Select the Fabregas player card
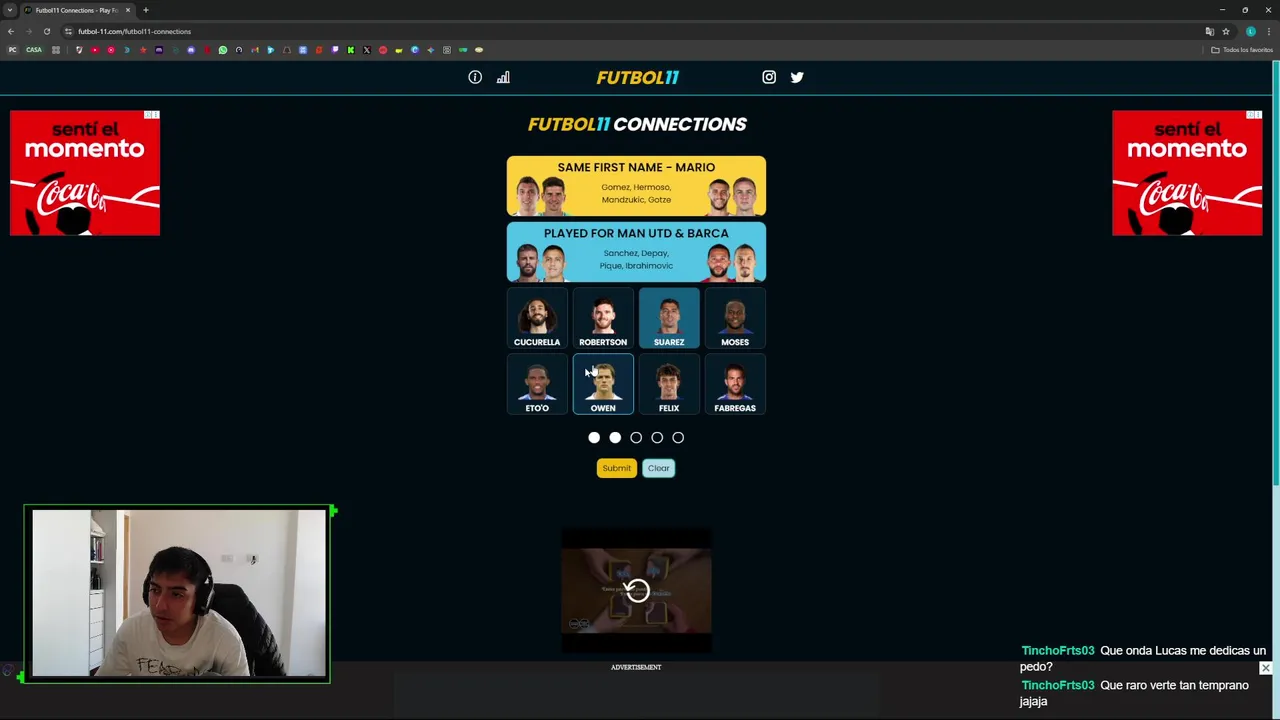Image resolution: width=1280 pixels, height=720 pixels. pyautogui.click(x=735, y=385)
